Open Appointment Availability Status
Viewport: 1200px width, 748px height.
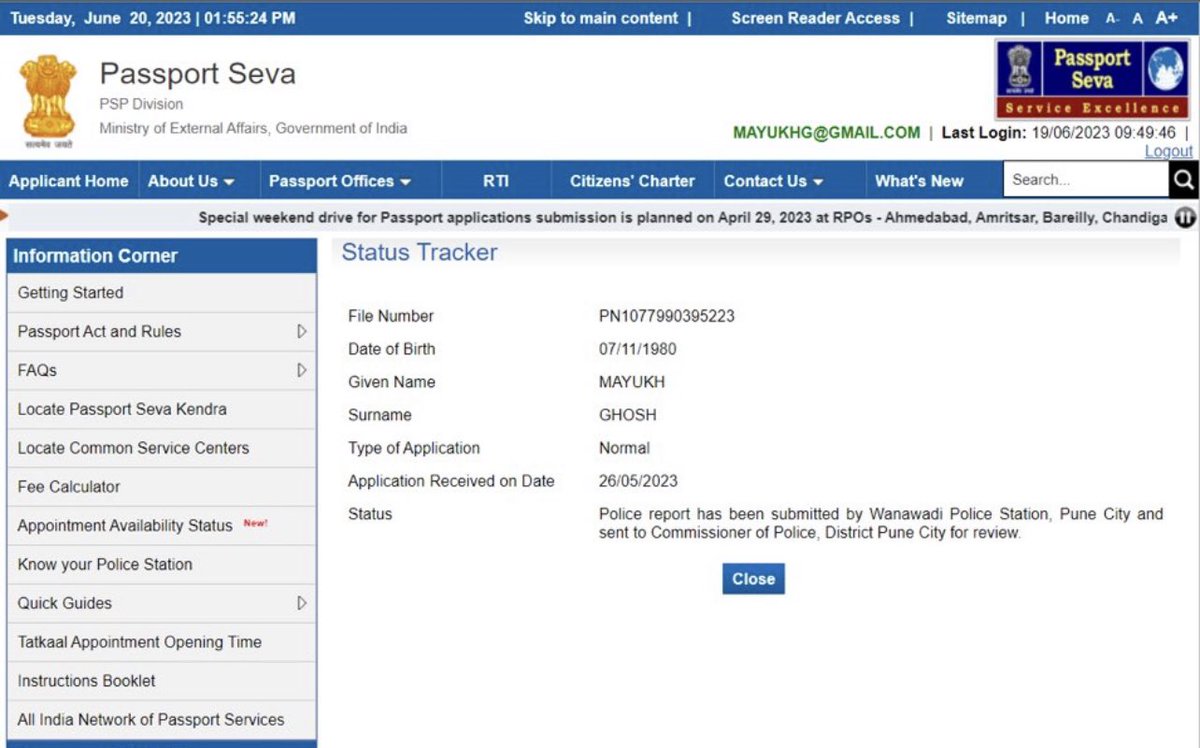pyautogui.click(x=161, y=525)
